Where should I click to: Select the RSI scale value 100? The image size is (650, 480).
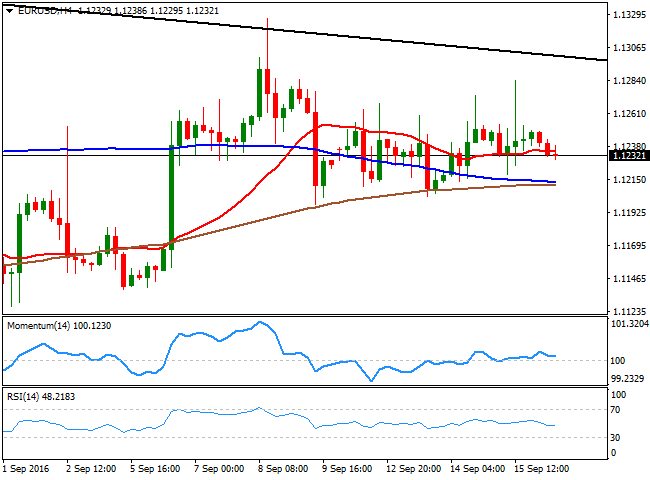point(618,395)
